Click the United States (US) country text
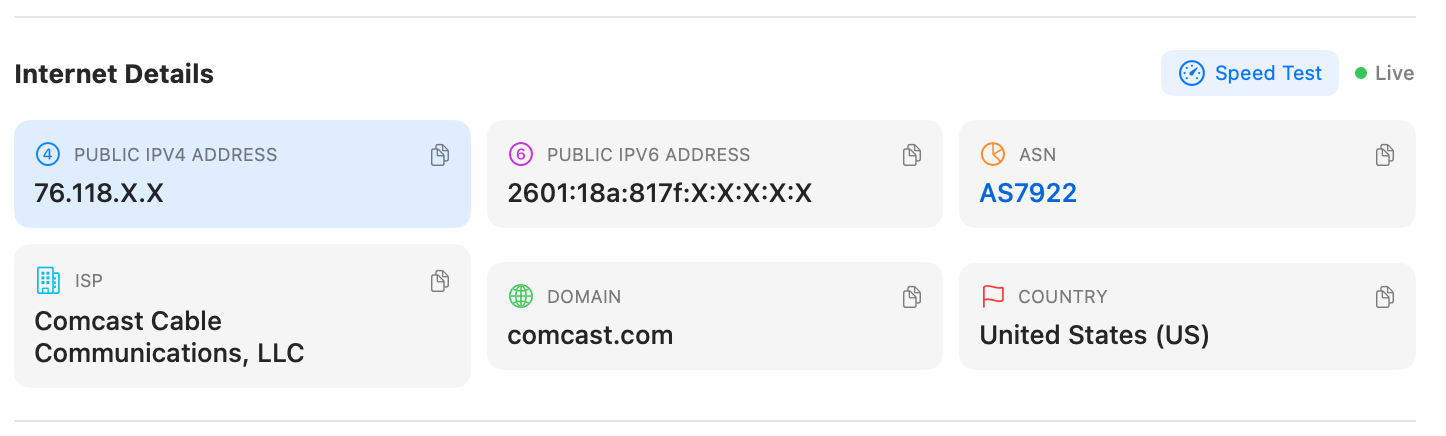 pos(1094,335)
